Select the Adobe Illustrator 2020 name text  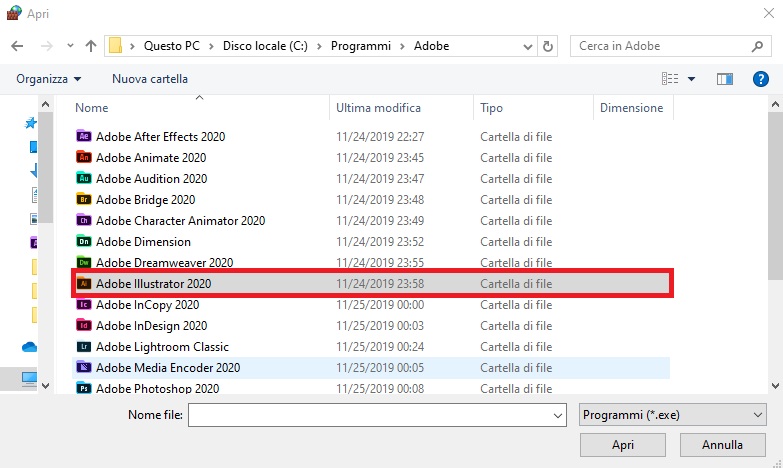[153, 284]
